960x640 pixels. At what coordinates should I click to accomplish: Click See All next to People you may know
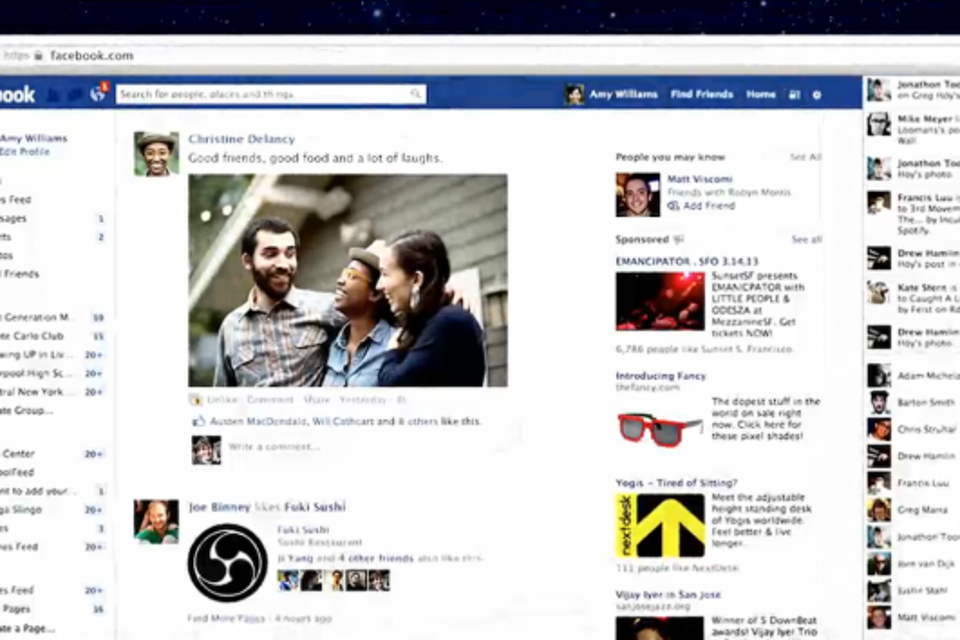pos(805,157)
